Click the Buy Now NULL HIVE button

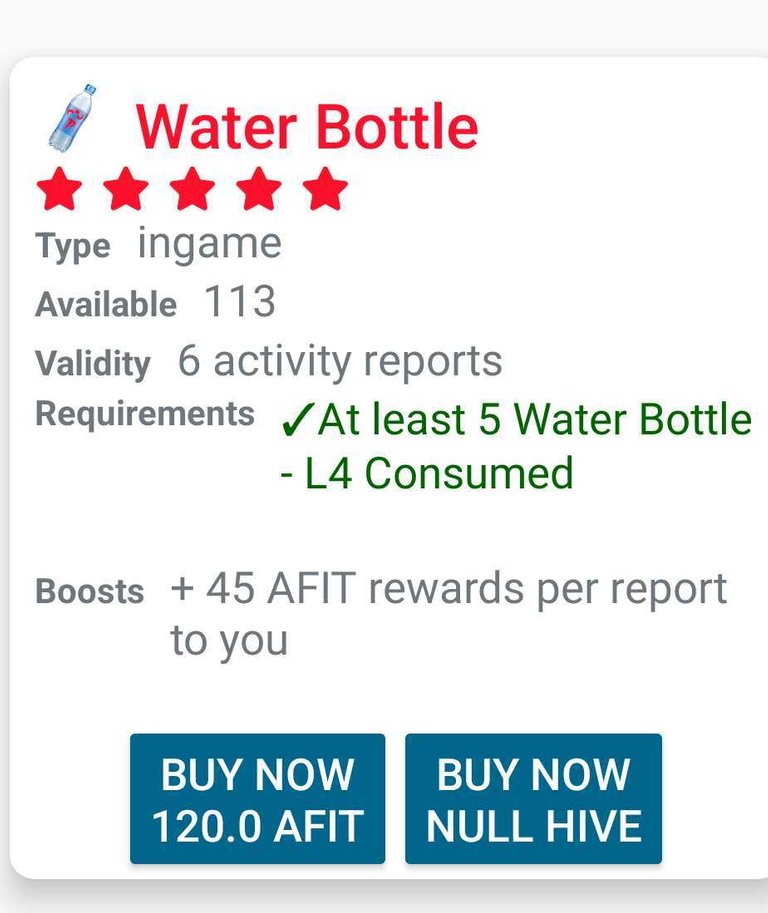pyautogui.click(x=533, y=799)
